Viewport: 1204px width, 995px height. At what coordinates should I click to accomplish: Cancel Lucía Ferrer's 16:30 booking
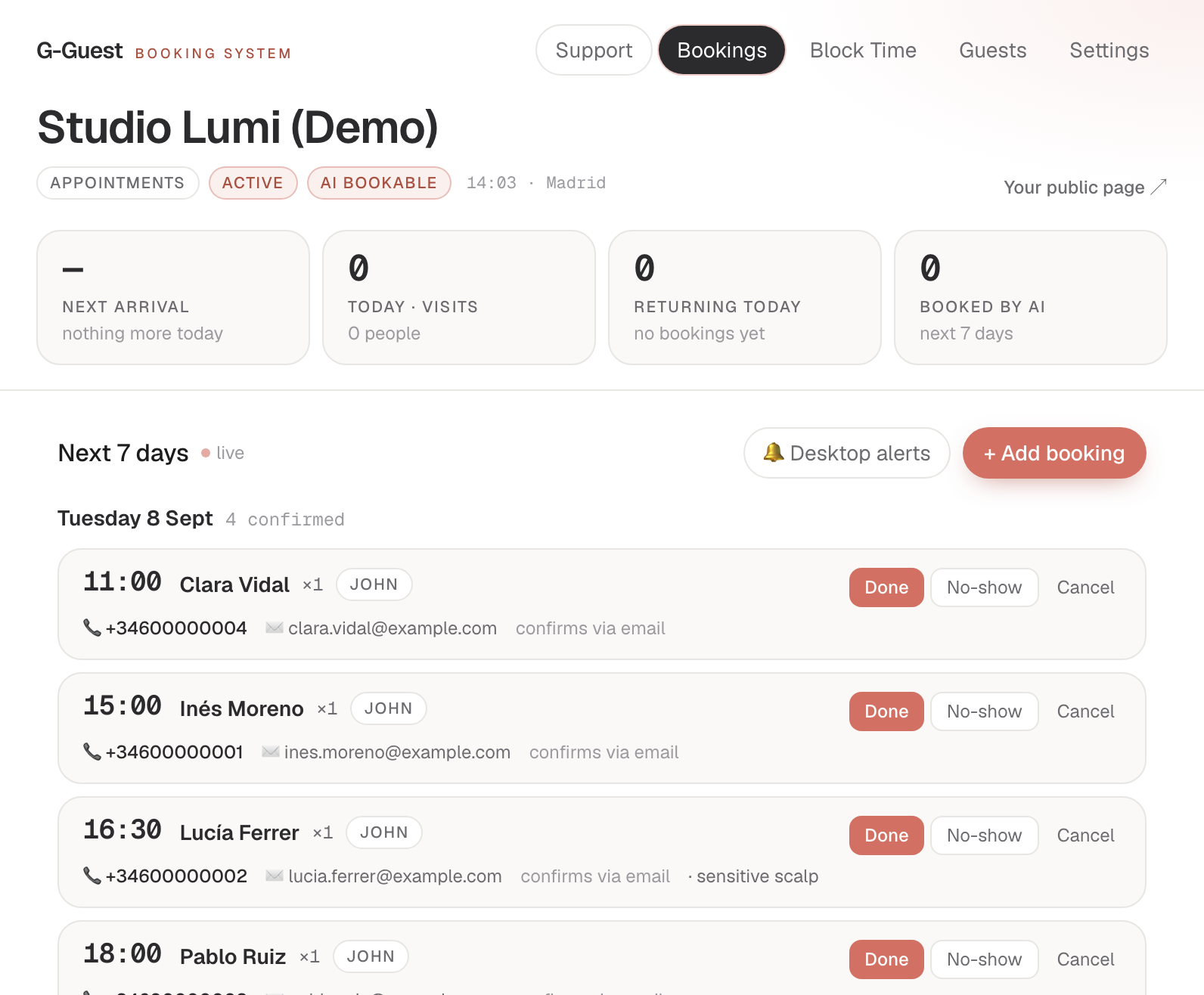[x=1085, y=835]
